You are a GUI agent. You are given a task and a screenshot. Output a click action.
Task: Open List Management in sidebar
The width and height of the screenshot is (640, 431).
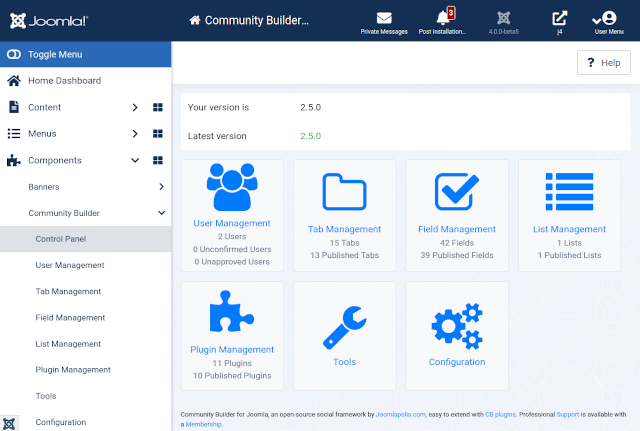tap(68, 344)
